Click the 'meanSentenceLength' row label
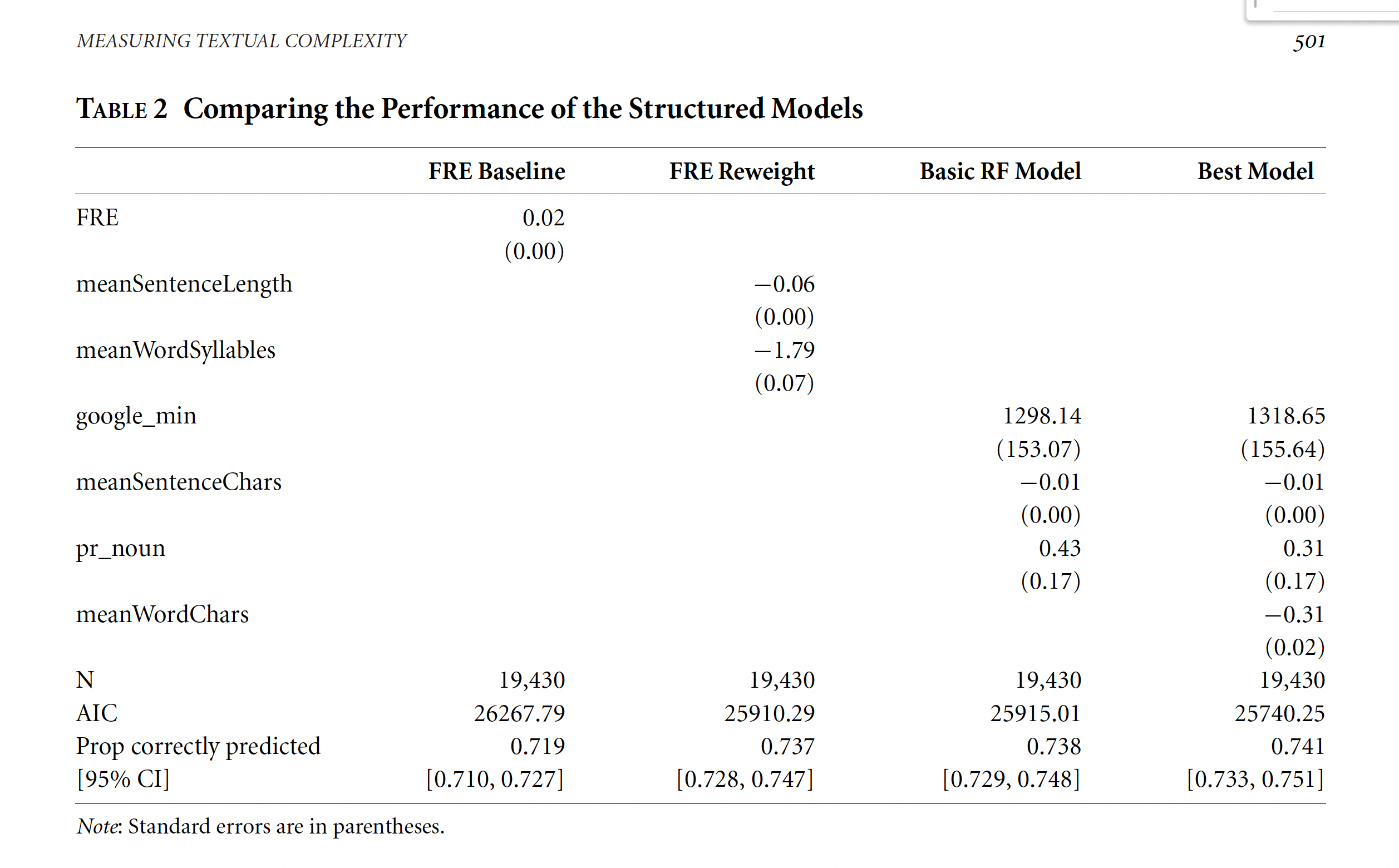1399x868 pixels. coord(184,284)
